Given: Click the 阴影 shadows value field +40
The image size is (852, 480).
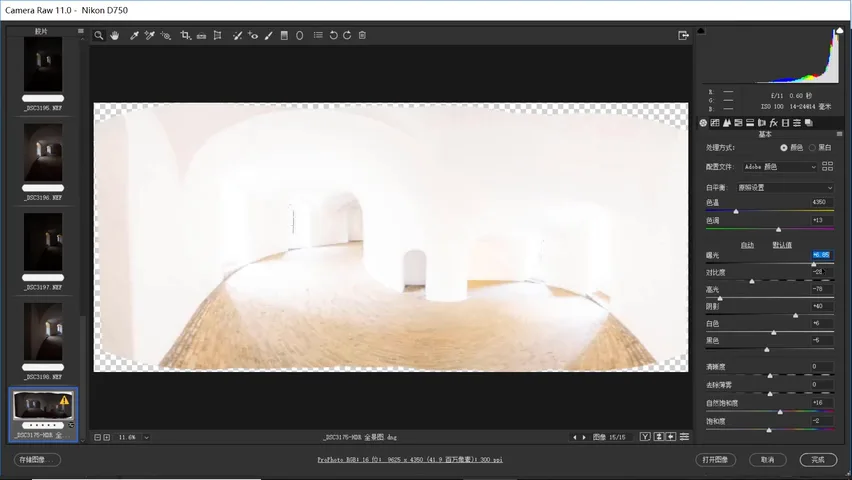Looking at the screenshot, I should pos(822,306).
